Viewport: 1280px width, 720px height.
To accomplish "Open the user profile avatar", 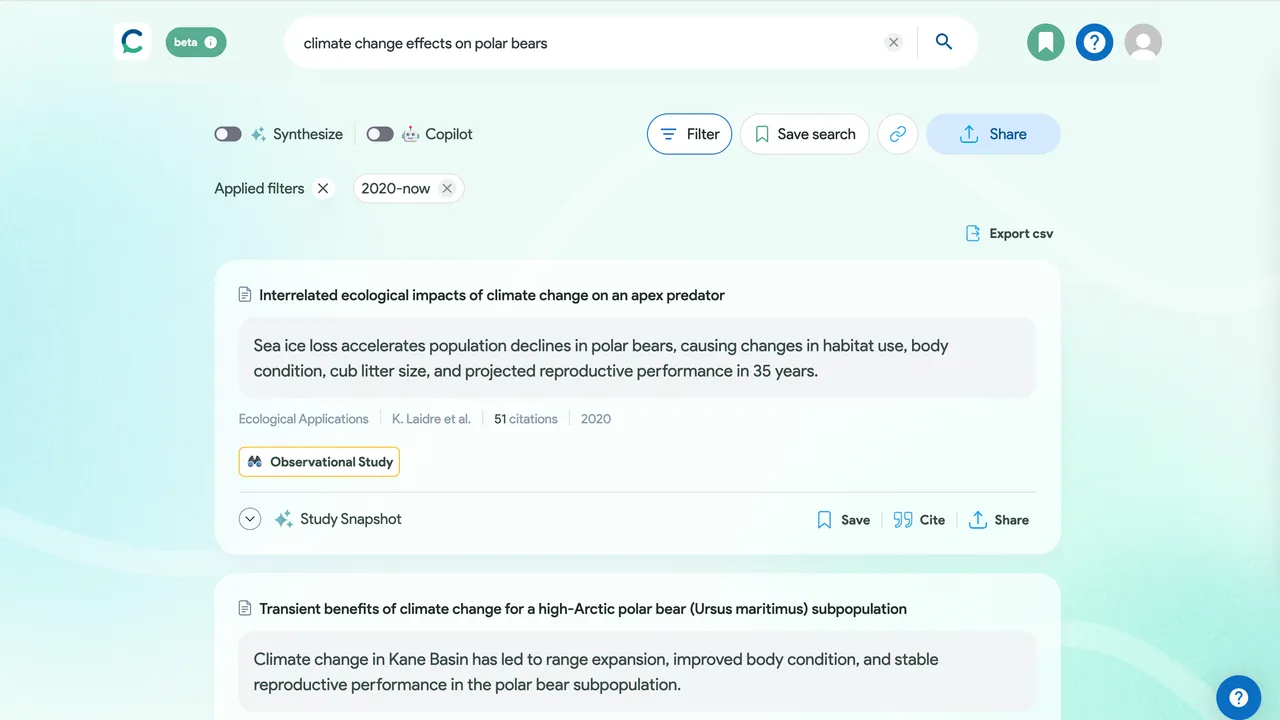I will click(x=1143, y=42).
